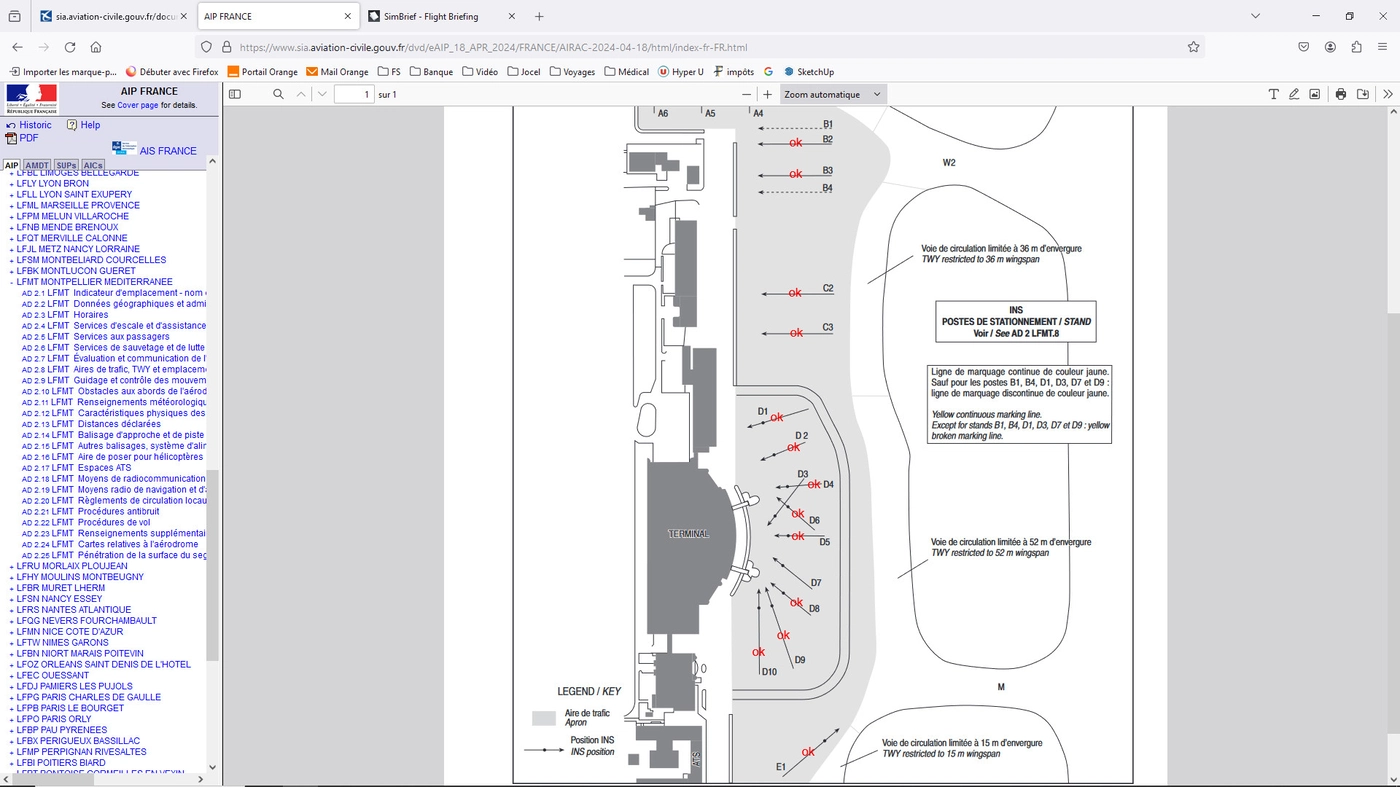
Task: Open the Help link
Action: tap(88, 125)
